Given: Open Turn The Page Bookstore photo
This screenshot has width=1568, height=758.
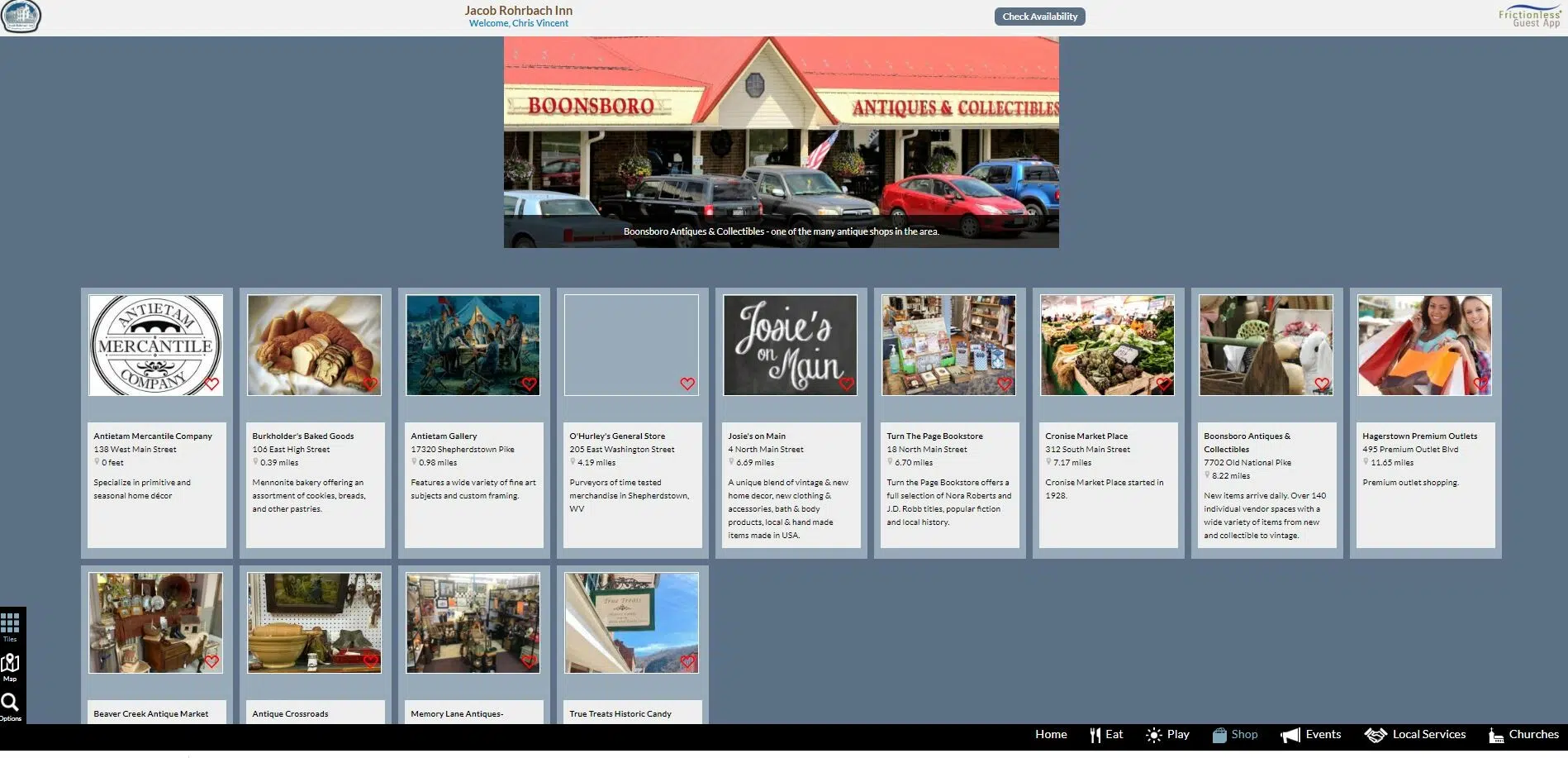Looking at the screenshot, I should 948,345.
